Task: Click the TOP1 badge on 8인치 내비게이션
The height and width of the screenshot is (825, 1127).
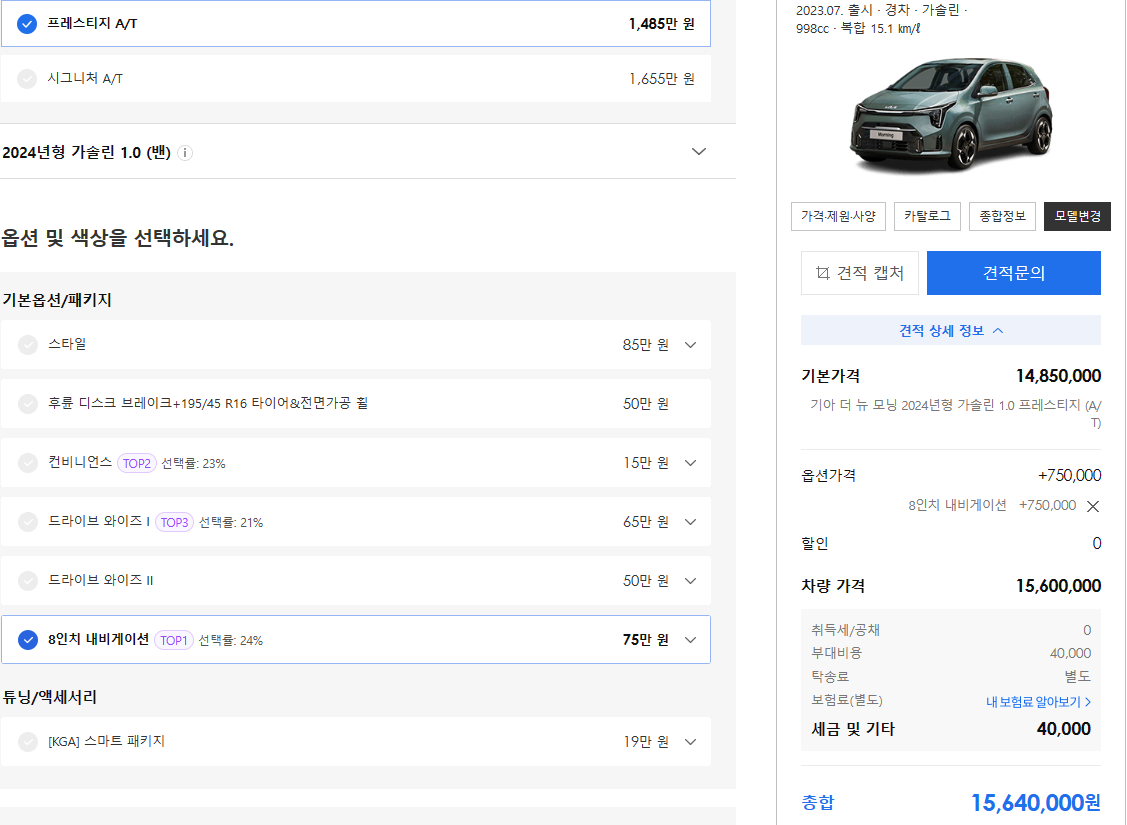Action: point(173,640)
